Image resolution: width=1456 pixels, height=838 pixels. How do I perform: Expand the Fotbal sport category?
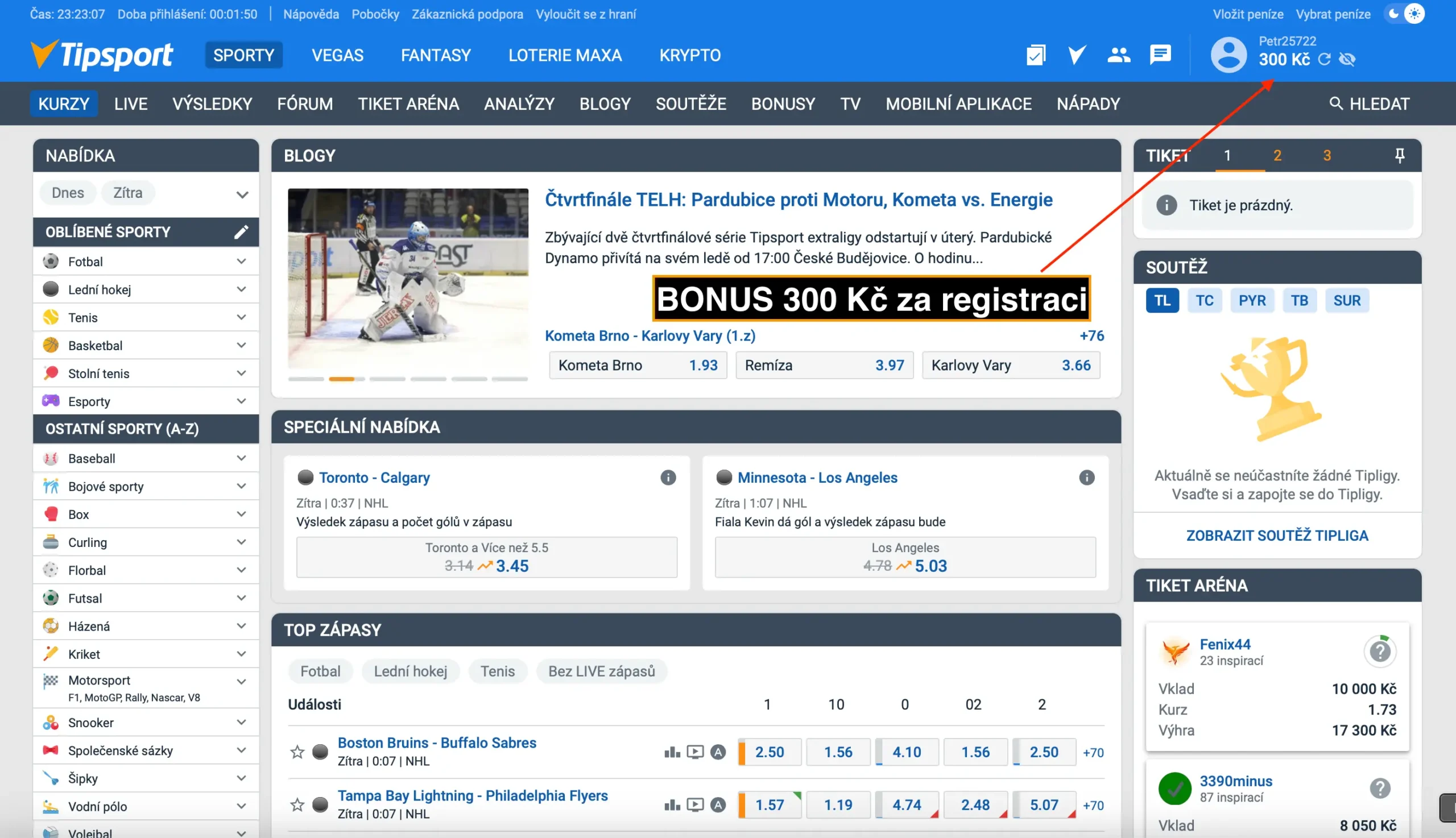point(241,262)
